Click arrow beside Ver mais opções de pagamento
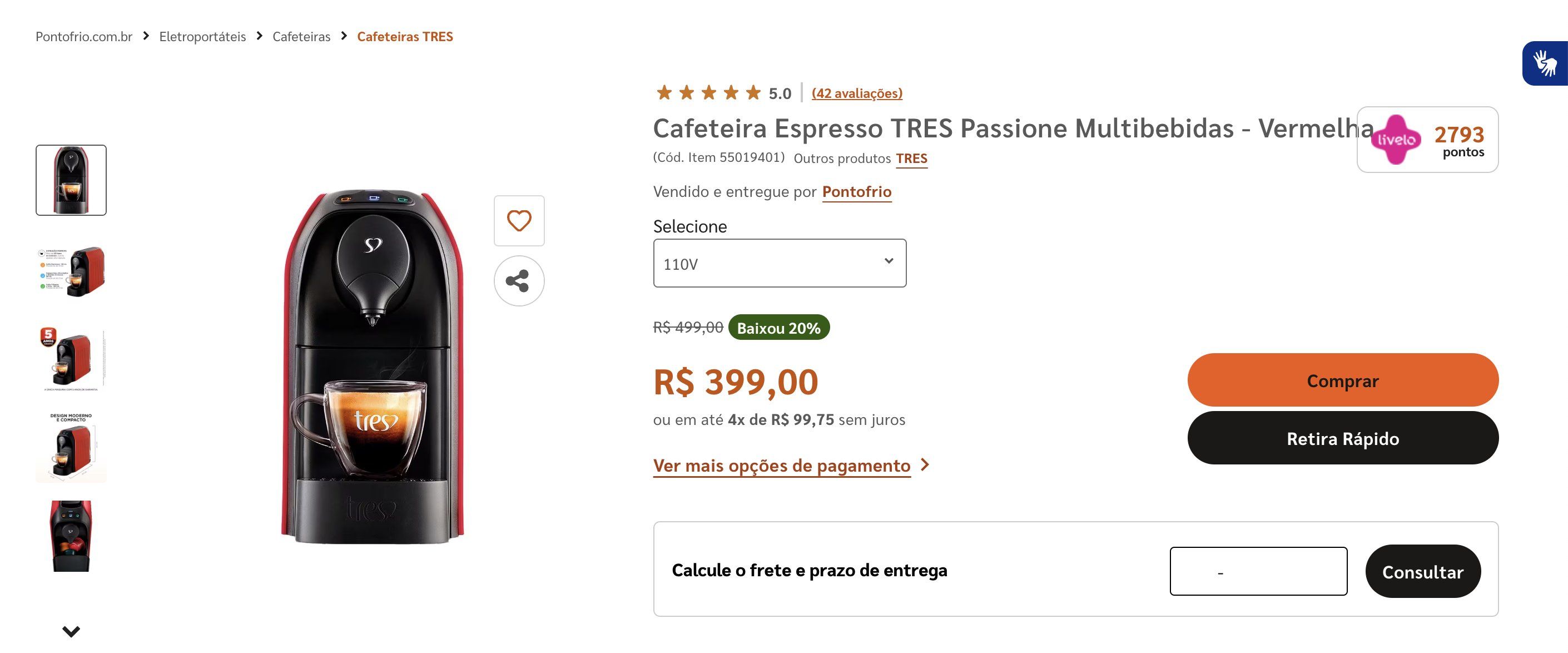 coord(925,465)
